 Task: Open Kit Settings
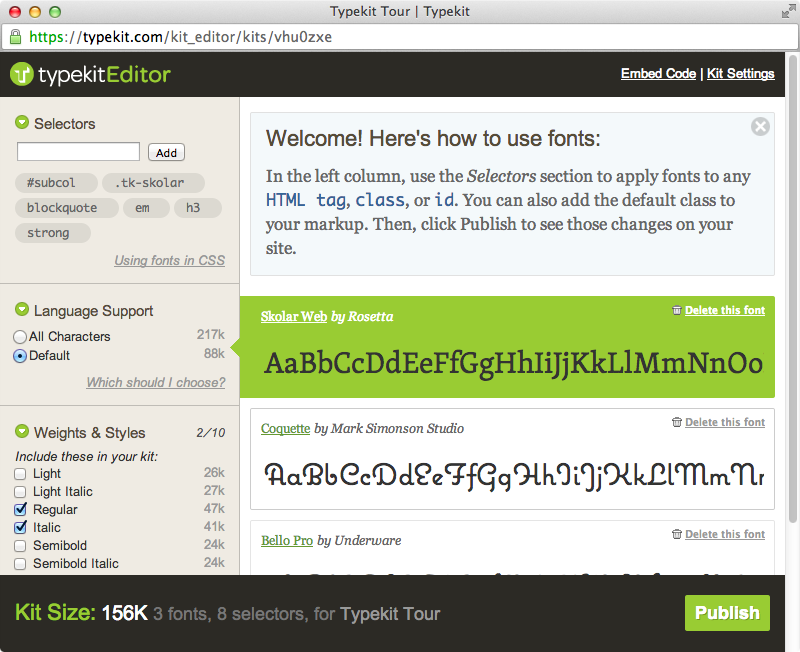[741, 74]
